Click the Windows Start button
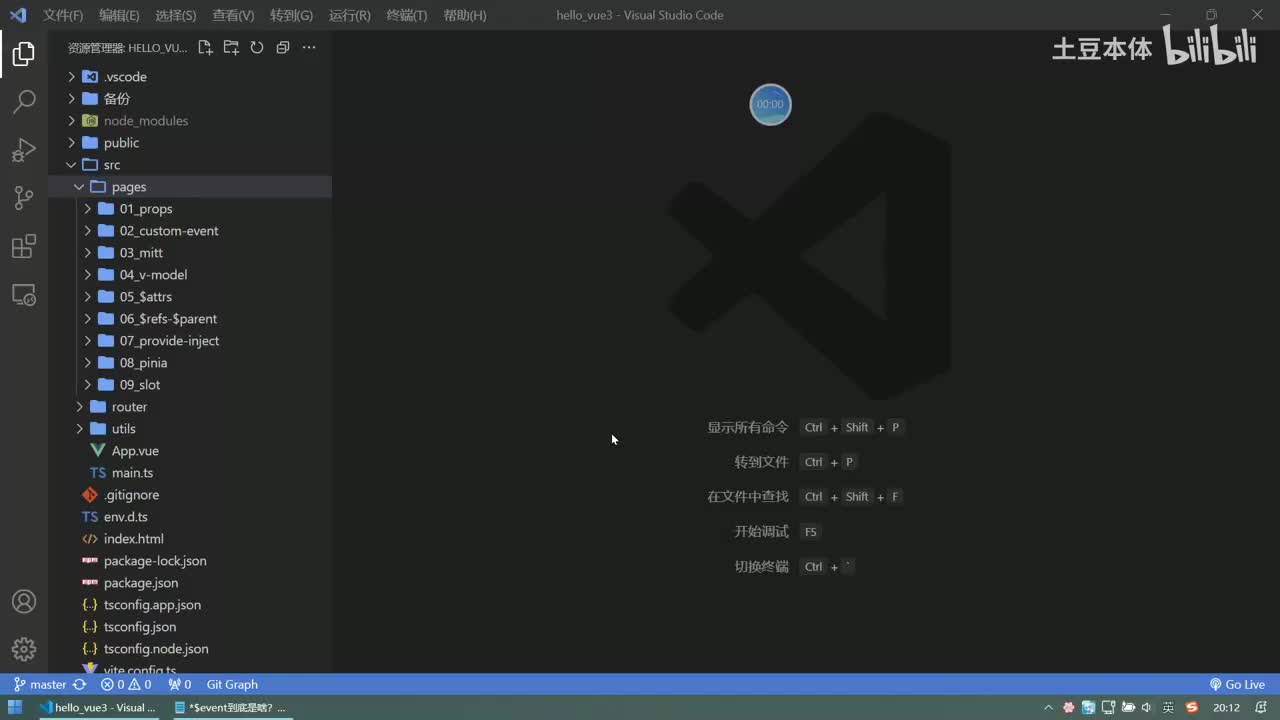The height and width of the screenshot is (720, 1280). click(15, 708)
